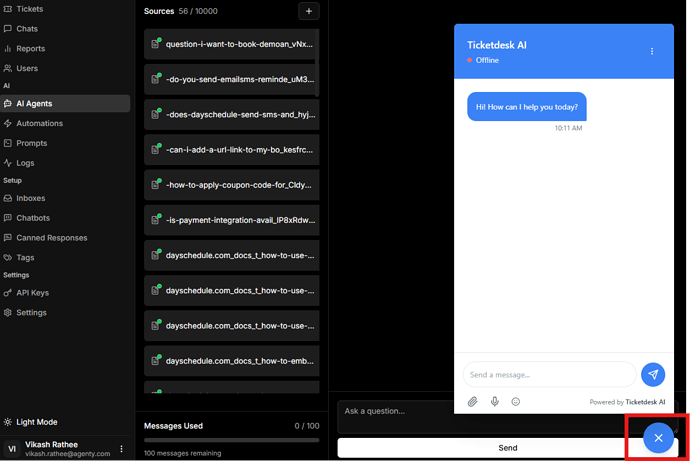The image size is (690, 461).
Task: Send chat message with paper plane button
Action: tap(653, 375)
